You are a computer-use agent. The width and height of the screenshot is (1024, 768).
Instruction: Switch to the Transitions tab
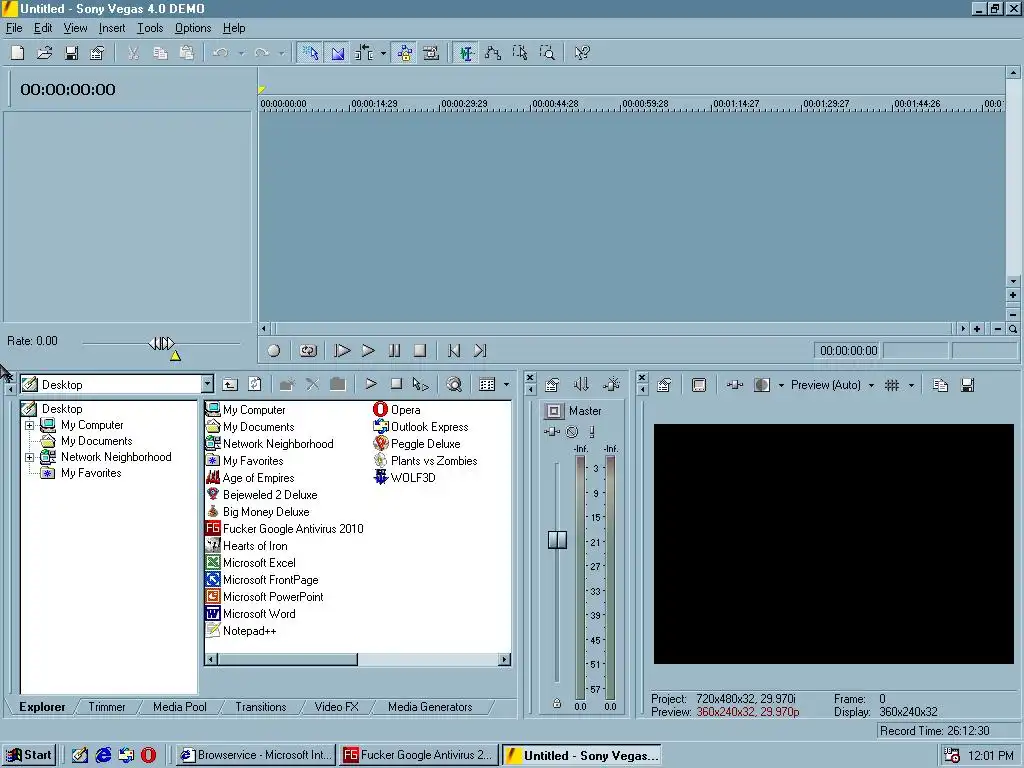click(x=261, y=707)
